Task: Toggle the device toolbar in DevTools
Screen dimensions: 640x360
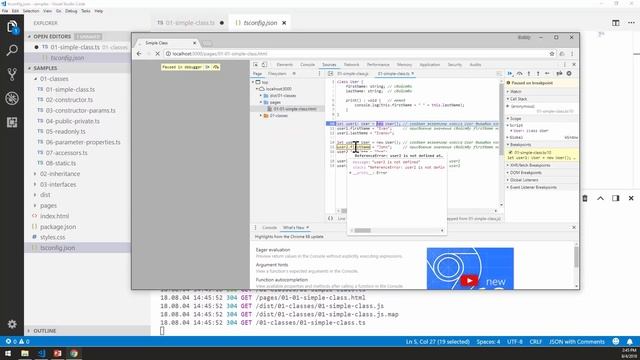Action: [x=264, y=64]
